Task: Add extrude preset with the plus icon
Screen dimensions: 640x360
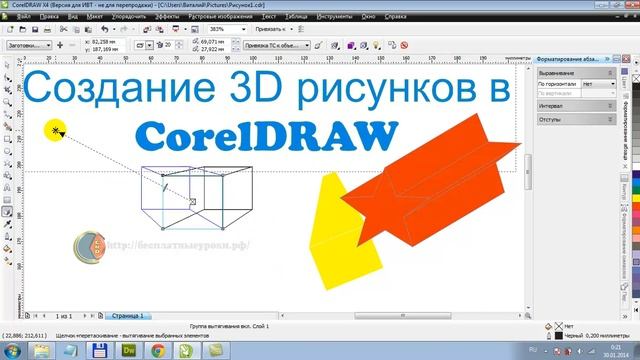Action: pos(60,45)
